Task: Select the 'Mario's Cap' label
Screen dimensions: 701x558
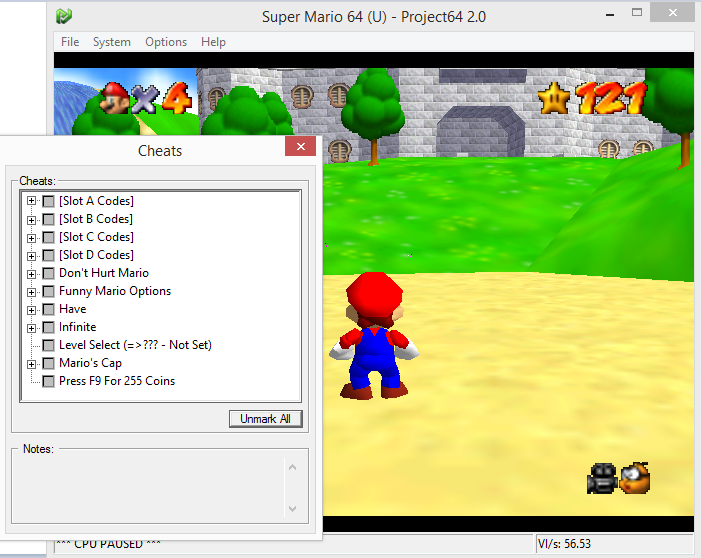Action: click(90, 363)
